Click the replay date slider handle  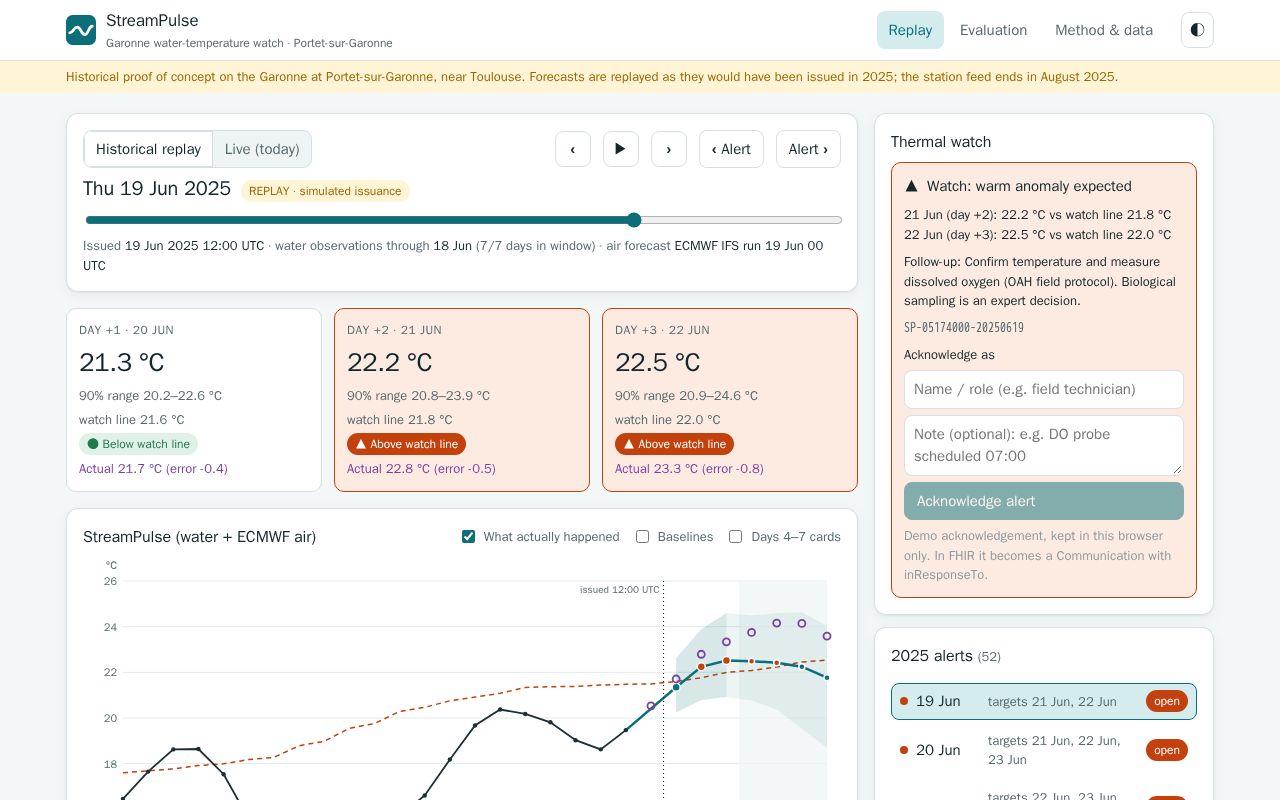click(634, 220)
